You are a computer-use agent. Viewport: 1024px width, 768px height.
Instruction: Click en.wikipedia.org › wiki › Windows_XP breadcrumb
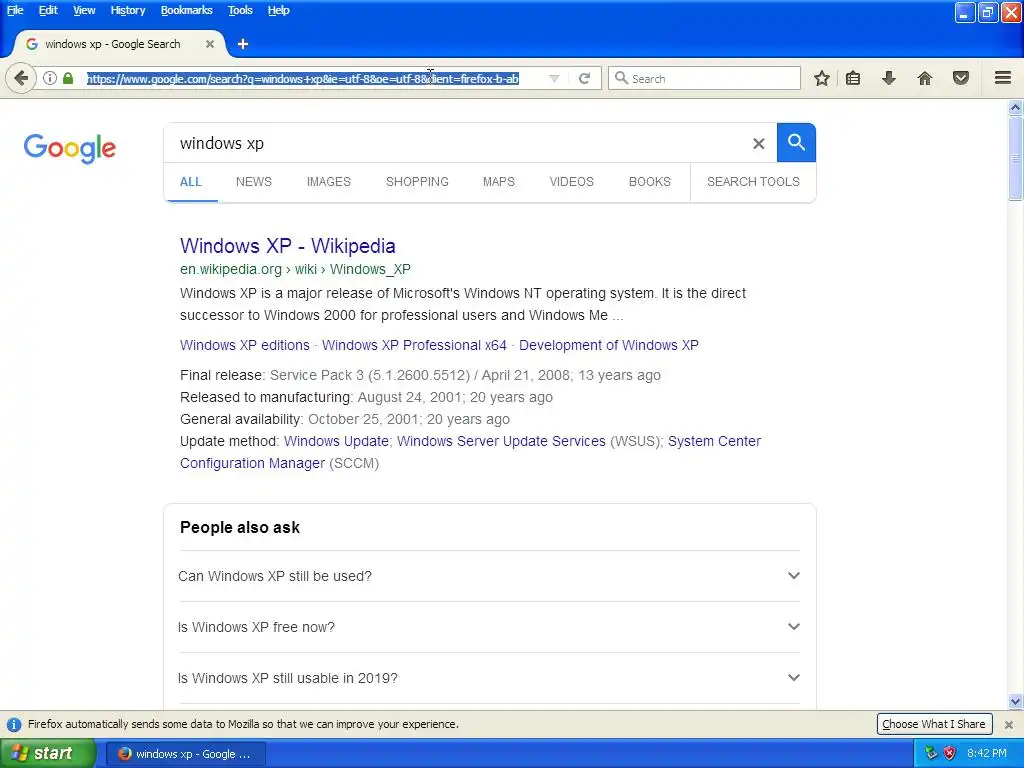tap(295, 269)
